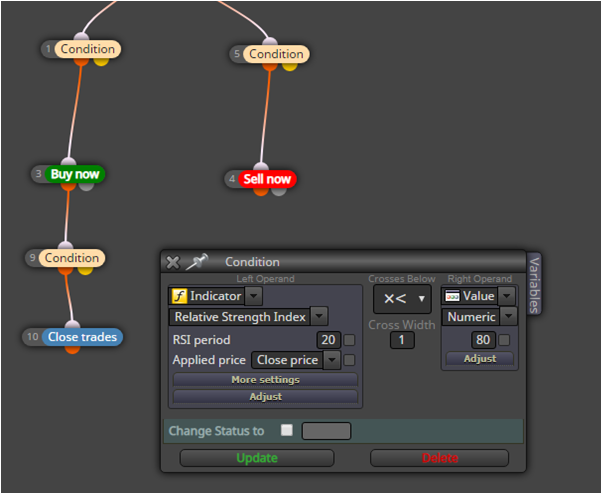Select Condition block number 1
The image size is (602, 494).
click(x=88, y=49)
